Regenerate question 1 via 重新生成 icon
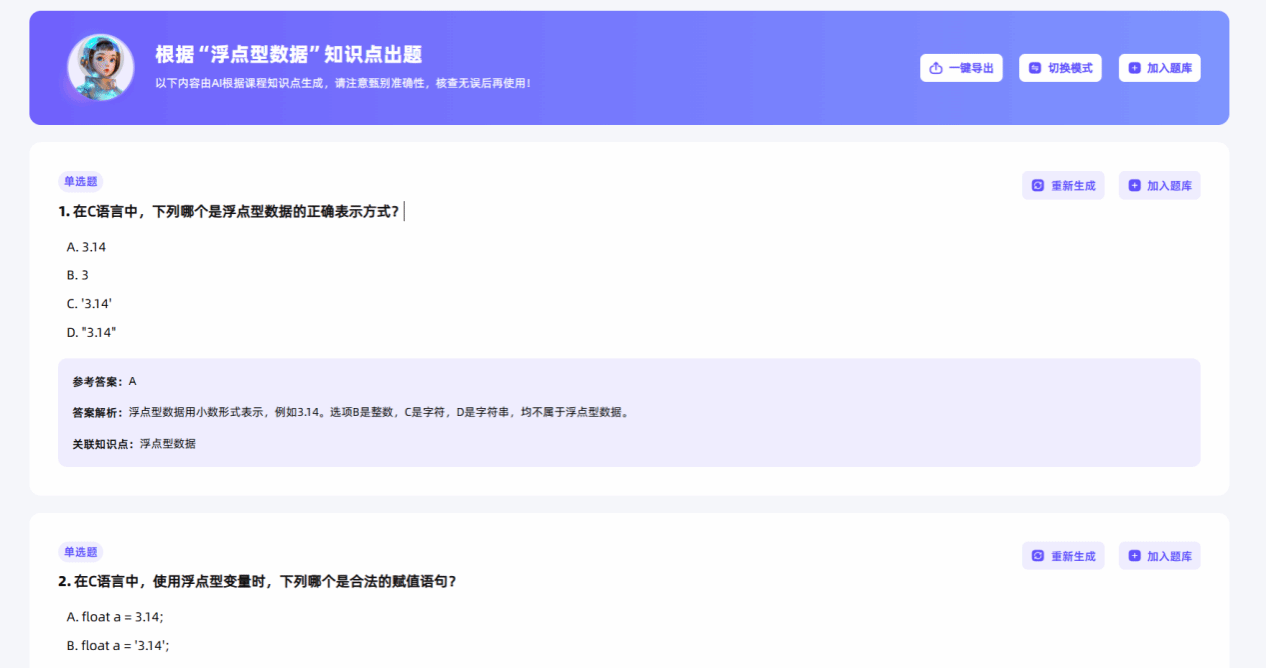The image size is (1266, 668). [x=1038, y=186]
